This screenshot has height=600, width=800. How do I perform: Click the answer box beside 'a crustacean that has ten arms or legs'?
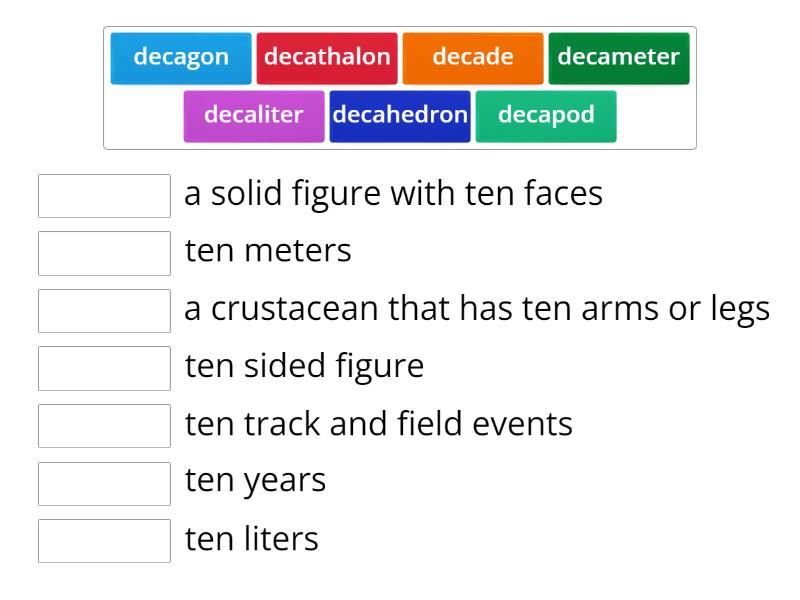point(104,311)
